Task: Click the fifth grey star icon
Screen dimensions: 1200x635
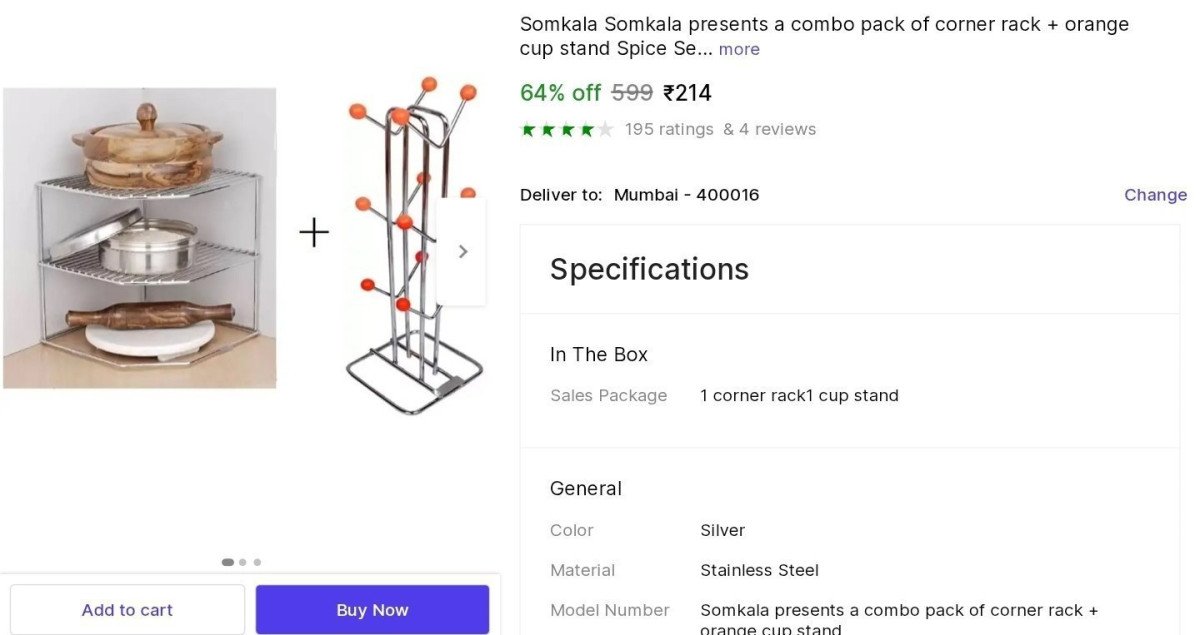Action: [604, 129]
